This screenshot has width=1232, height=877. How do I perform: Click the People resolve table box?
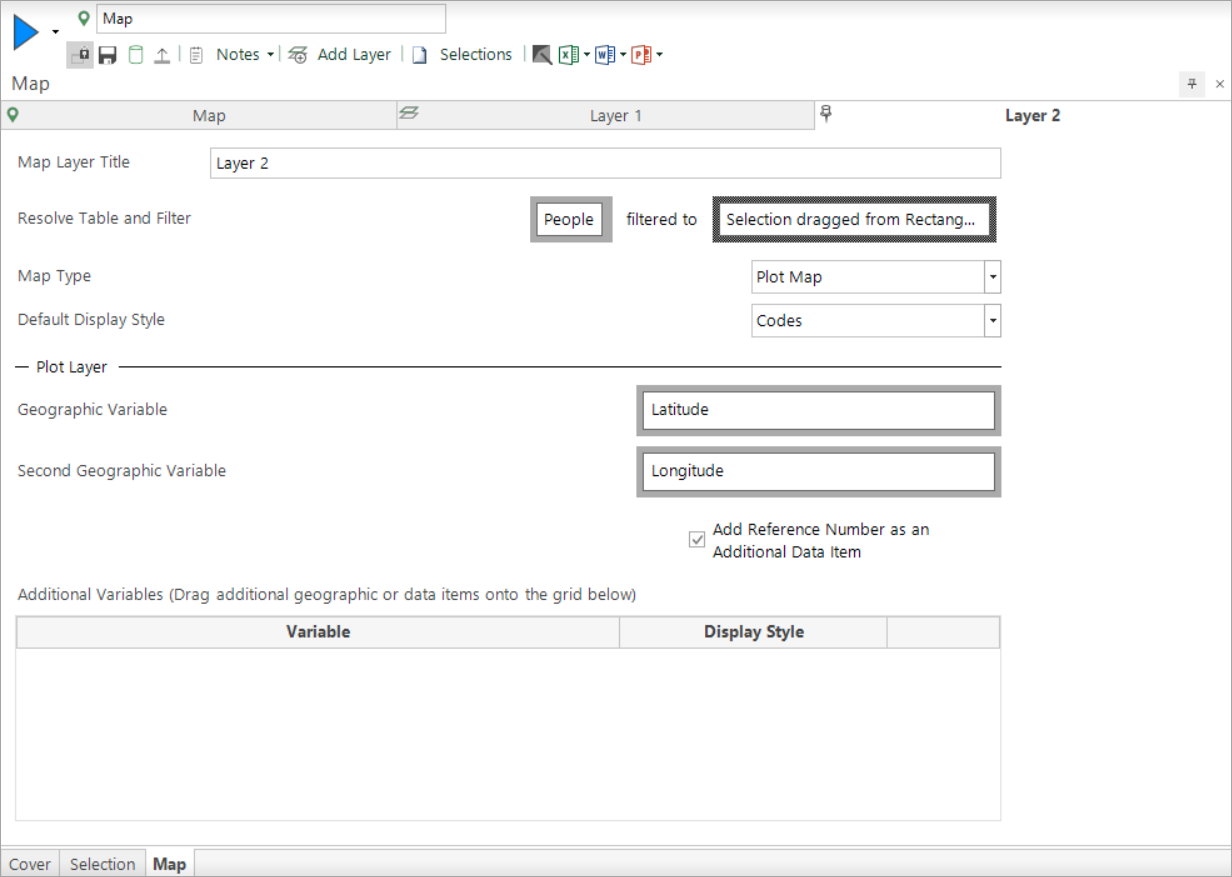570,219
